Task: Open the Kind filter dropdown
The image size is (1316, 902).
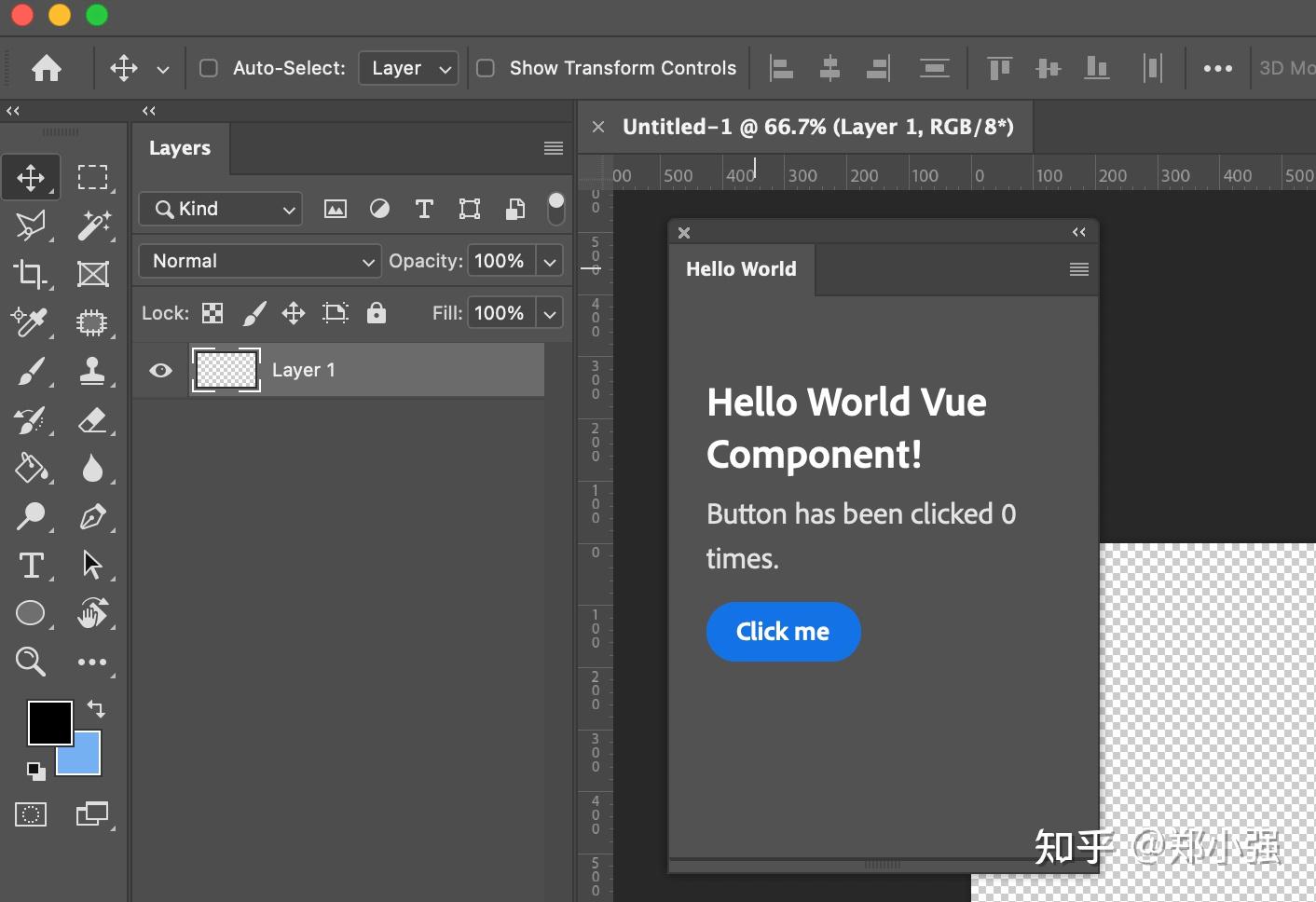Action: coord(221,209)
